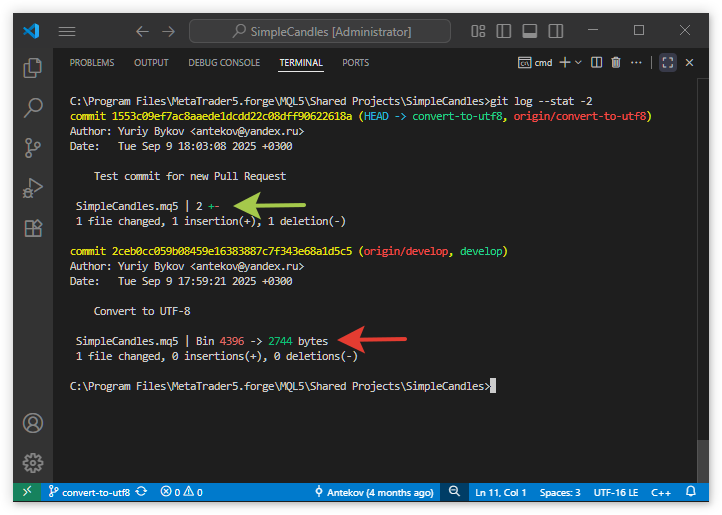Click Ln 11, Col 1 in status bar

click(501, 492)
